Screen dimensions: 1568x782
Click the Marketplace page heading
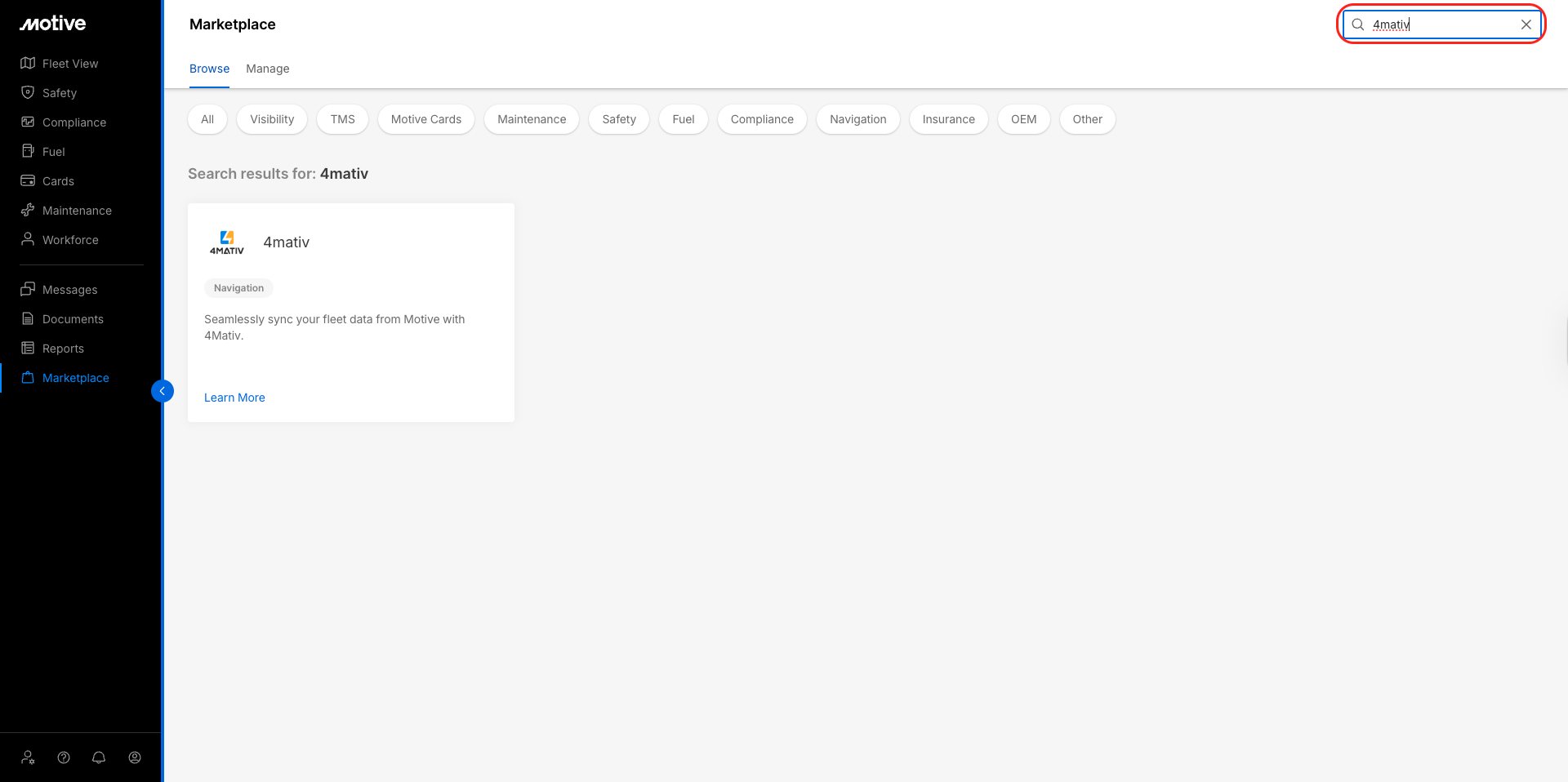point(233,24)
